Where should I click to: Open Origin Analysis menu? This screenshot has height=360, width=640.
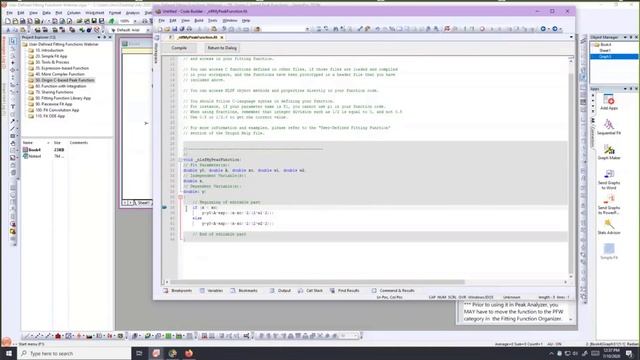(132, 13)
